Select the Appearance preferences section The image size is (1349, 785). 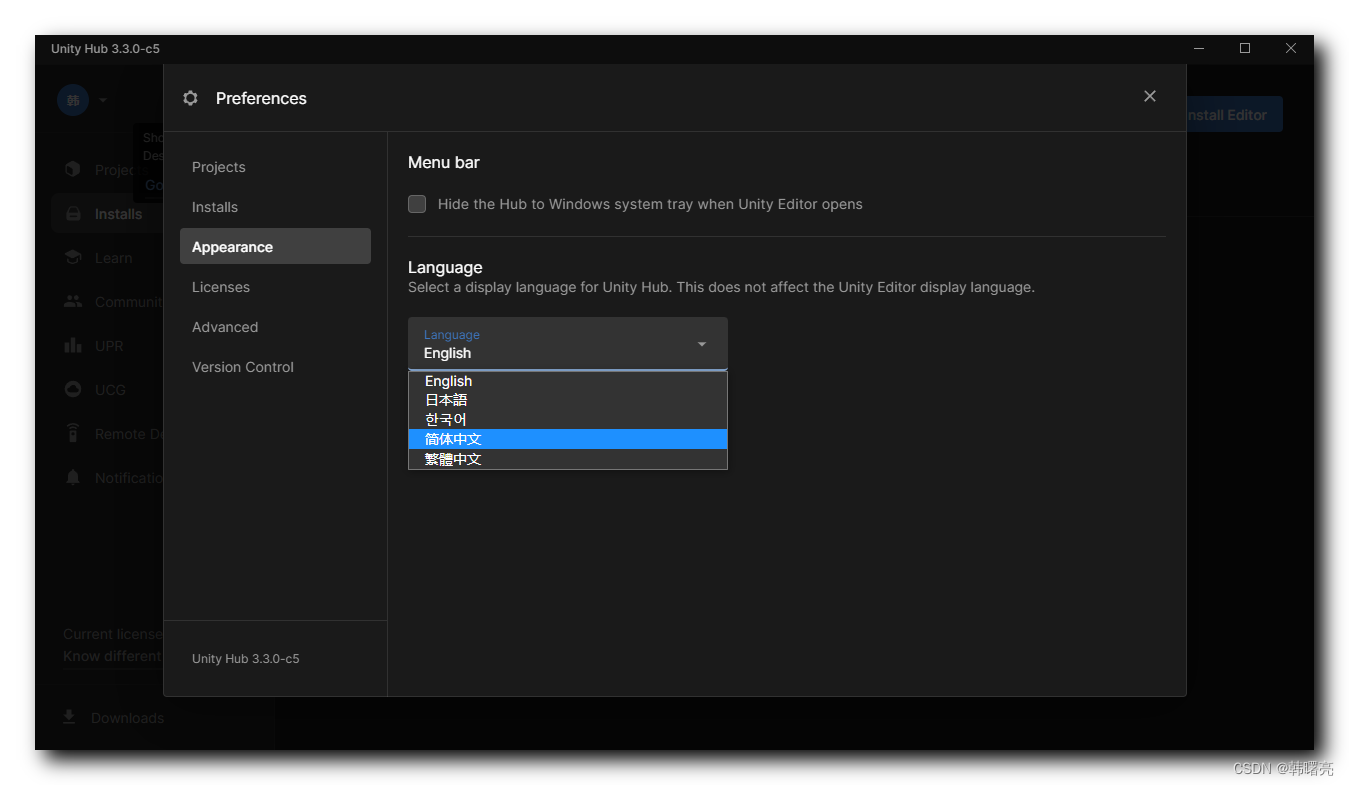275,247
